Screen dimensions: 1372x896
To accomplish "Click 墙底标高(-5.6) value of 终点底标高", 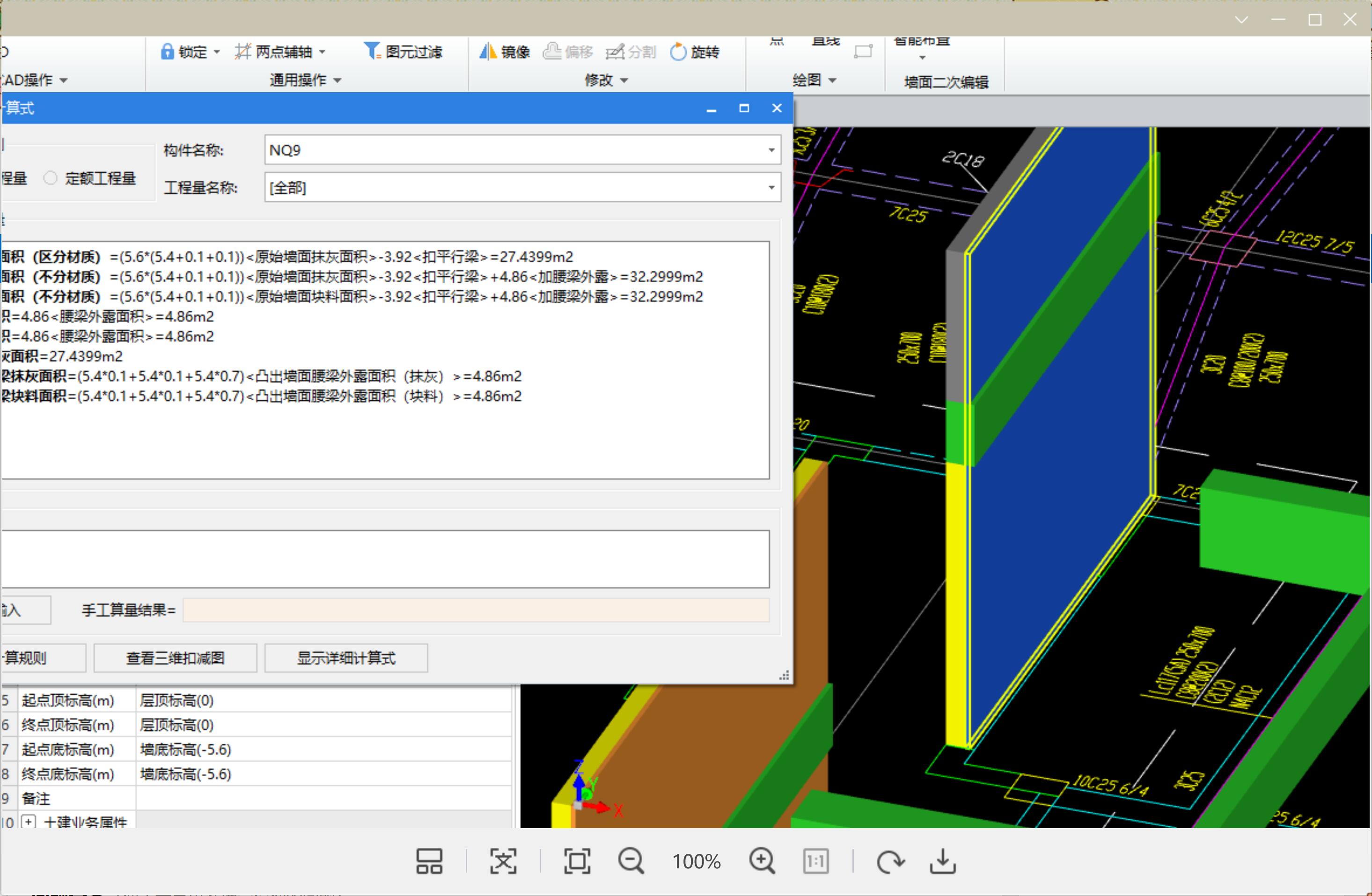I will click(x=186, y=774).
